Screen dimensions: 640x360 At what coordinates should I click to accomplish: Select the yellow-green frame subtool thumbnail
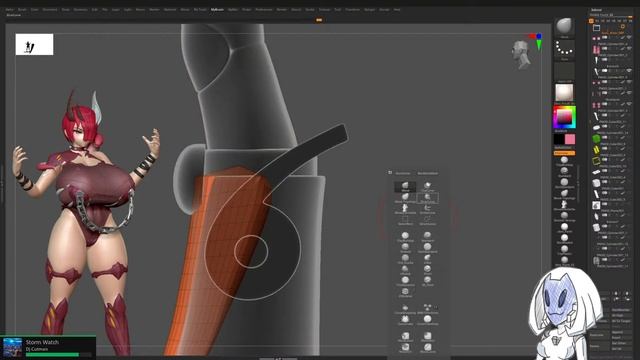(x=596, y=160)
